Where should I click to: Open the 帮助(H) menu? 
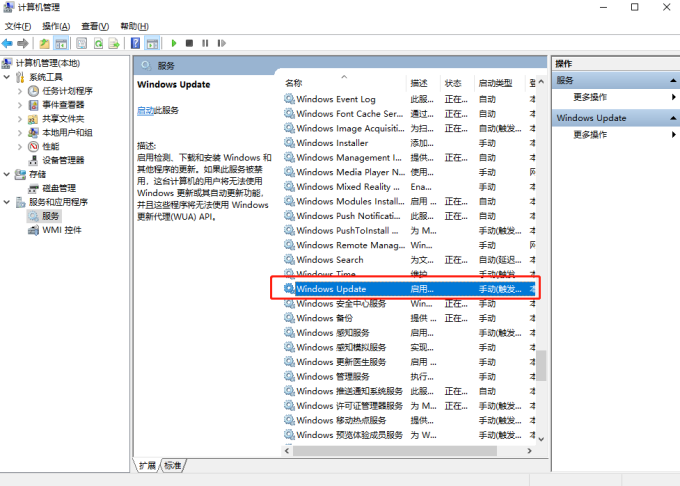pos(134,26)
